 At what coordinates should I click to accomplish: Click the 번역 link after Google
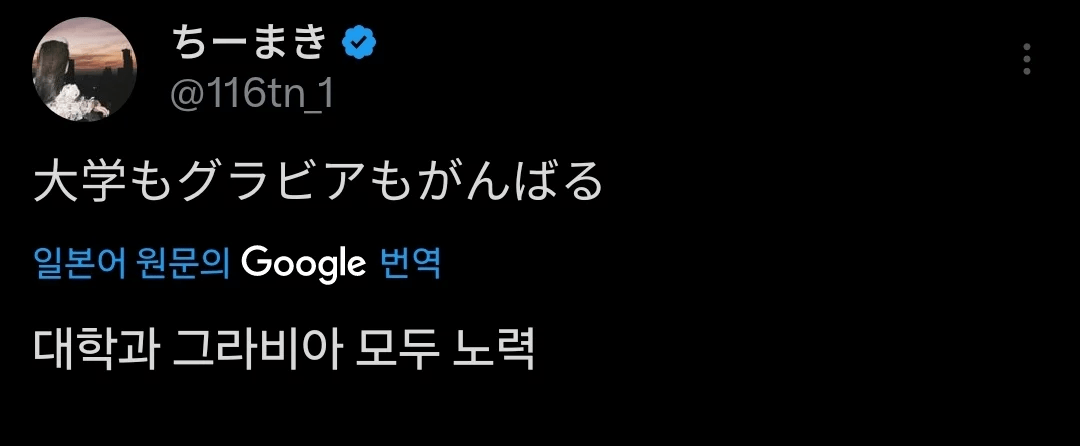point(411,263)
